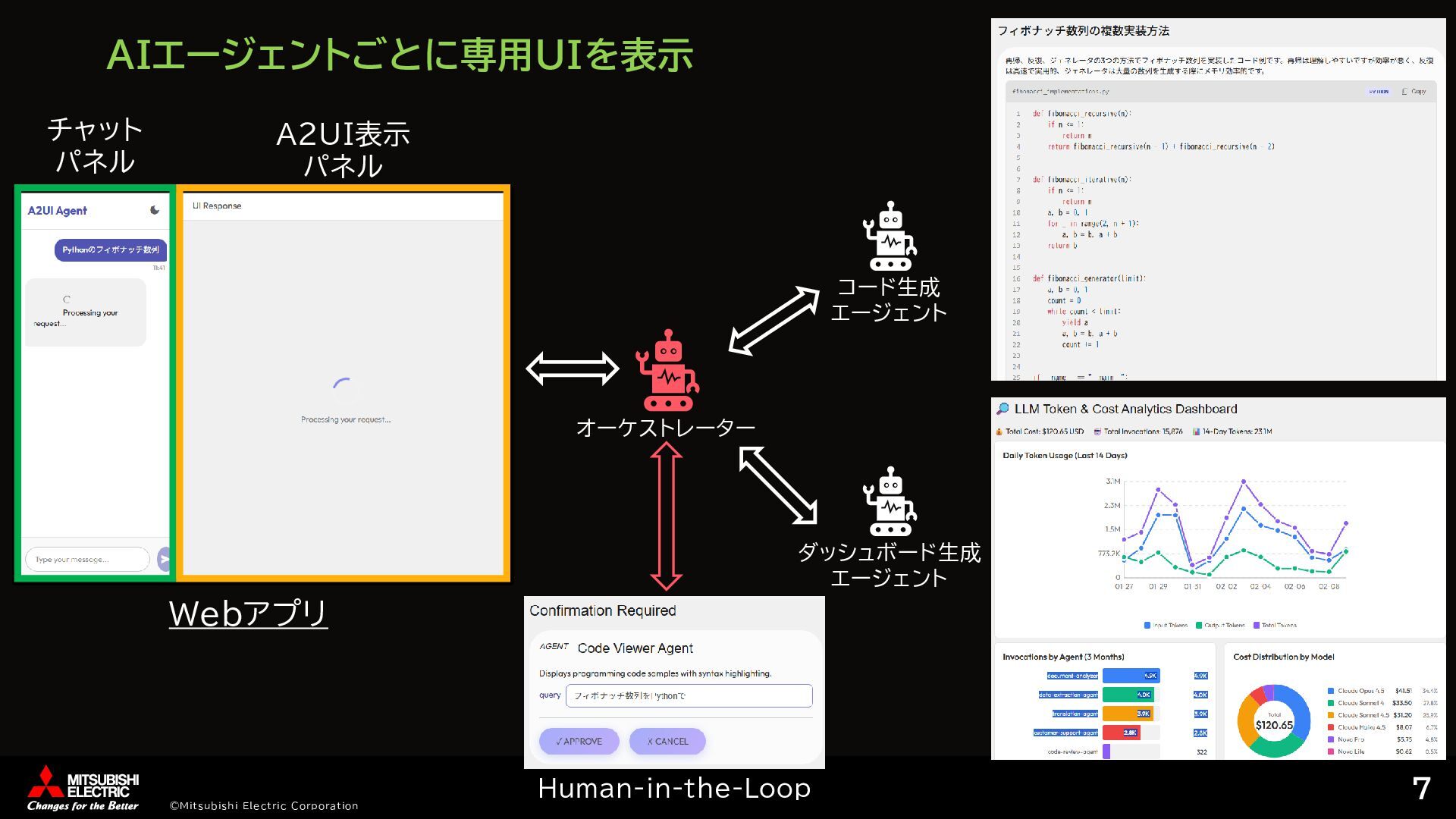The height and width of the screenshot is (819, 1456).
Task: Click the send message arrow button
Action: click(x=164, y=559)
